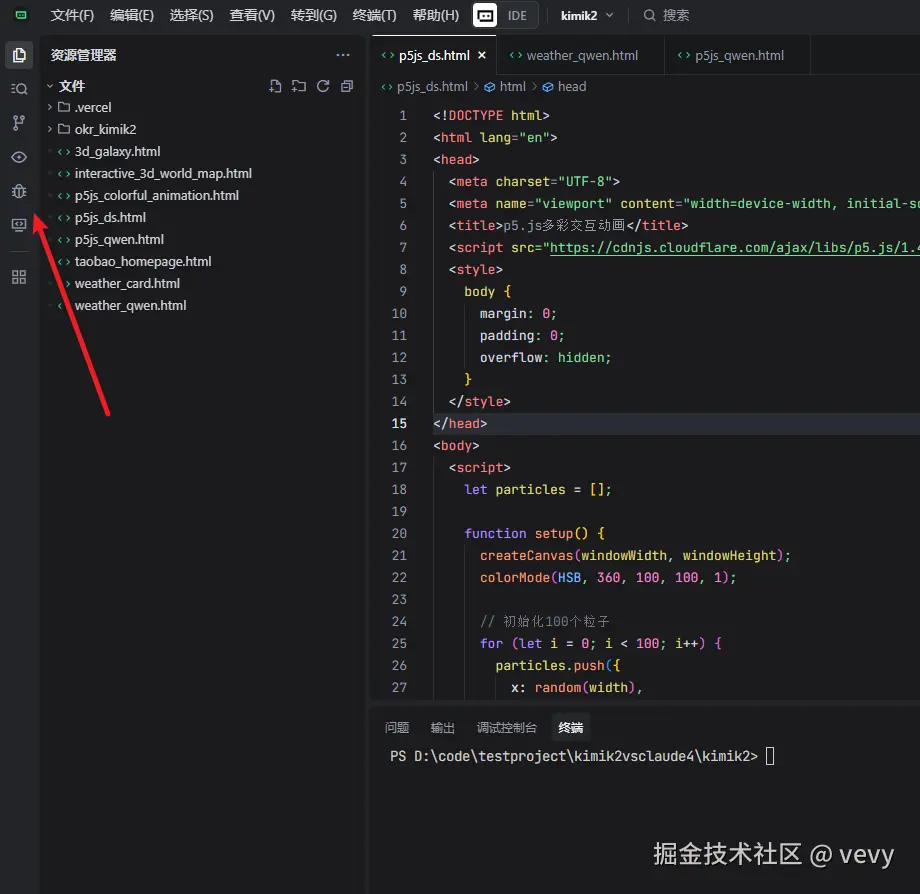
Task: Open the Search view in the activity bar
Action: pos(18,88)
